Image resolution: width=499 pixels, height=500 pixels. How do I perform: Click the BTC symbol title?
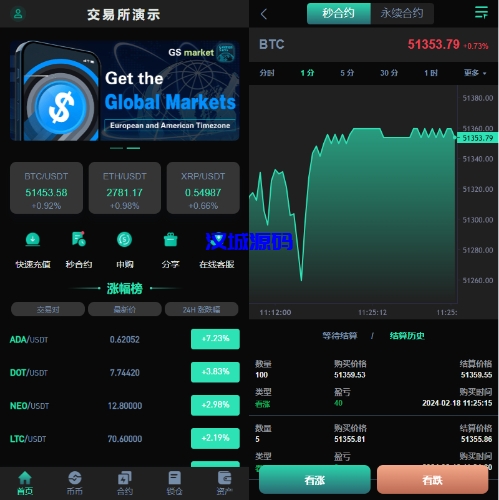point(272,44)
